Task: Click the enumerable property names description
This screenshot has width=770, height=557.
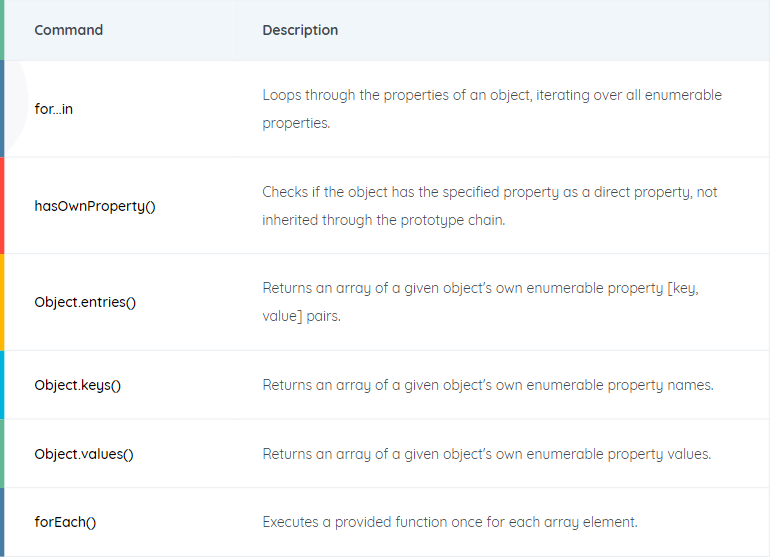Action: point(488,385)
